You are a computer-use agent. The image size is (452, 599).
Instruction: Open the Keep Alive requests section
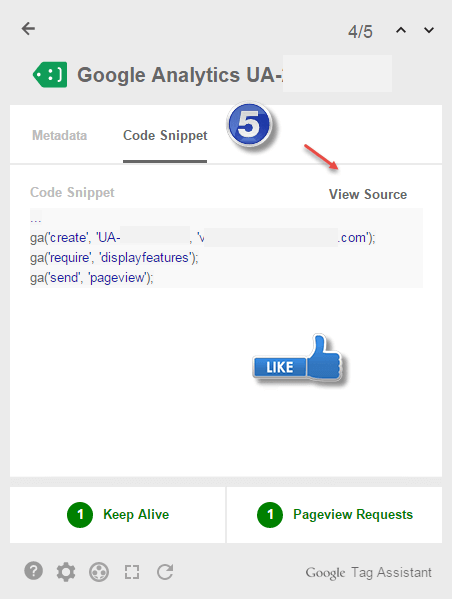point(118,515)
